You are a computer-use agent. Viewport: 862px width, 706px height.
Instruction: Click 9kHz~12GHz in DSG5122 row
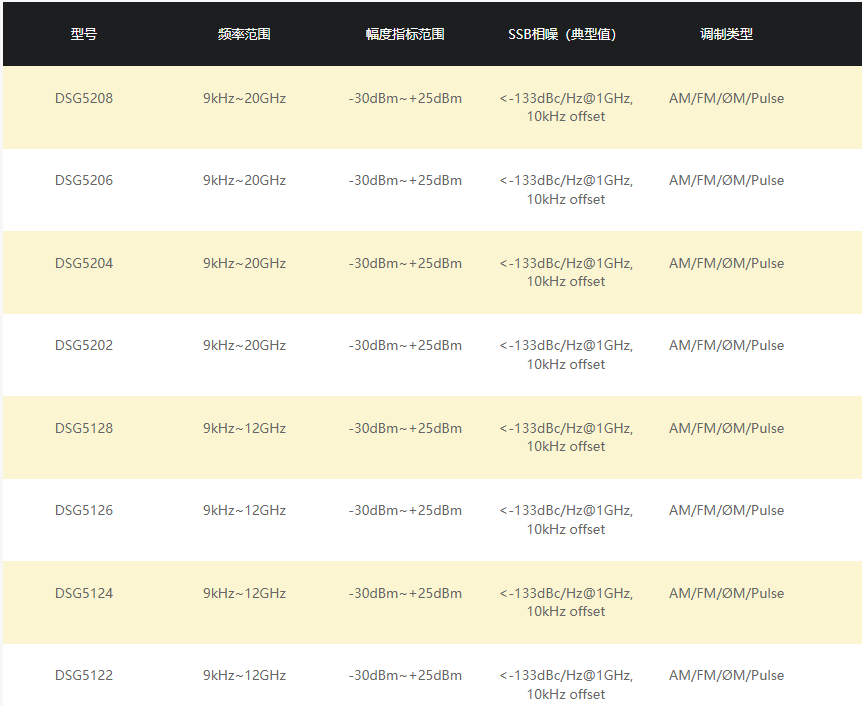[x=244, y=675]
